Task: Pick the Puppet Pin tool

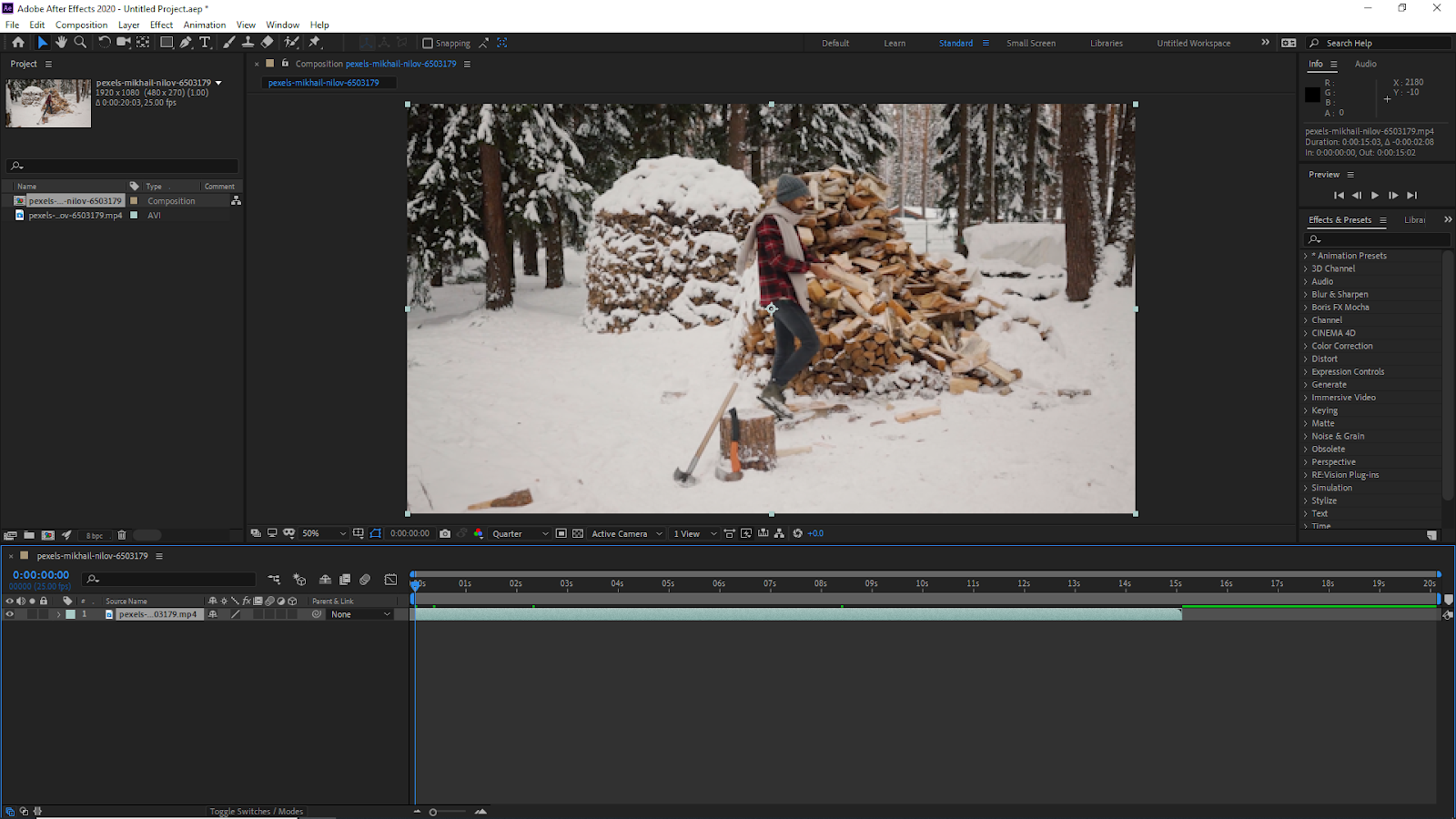Action: 315,42
